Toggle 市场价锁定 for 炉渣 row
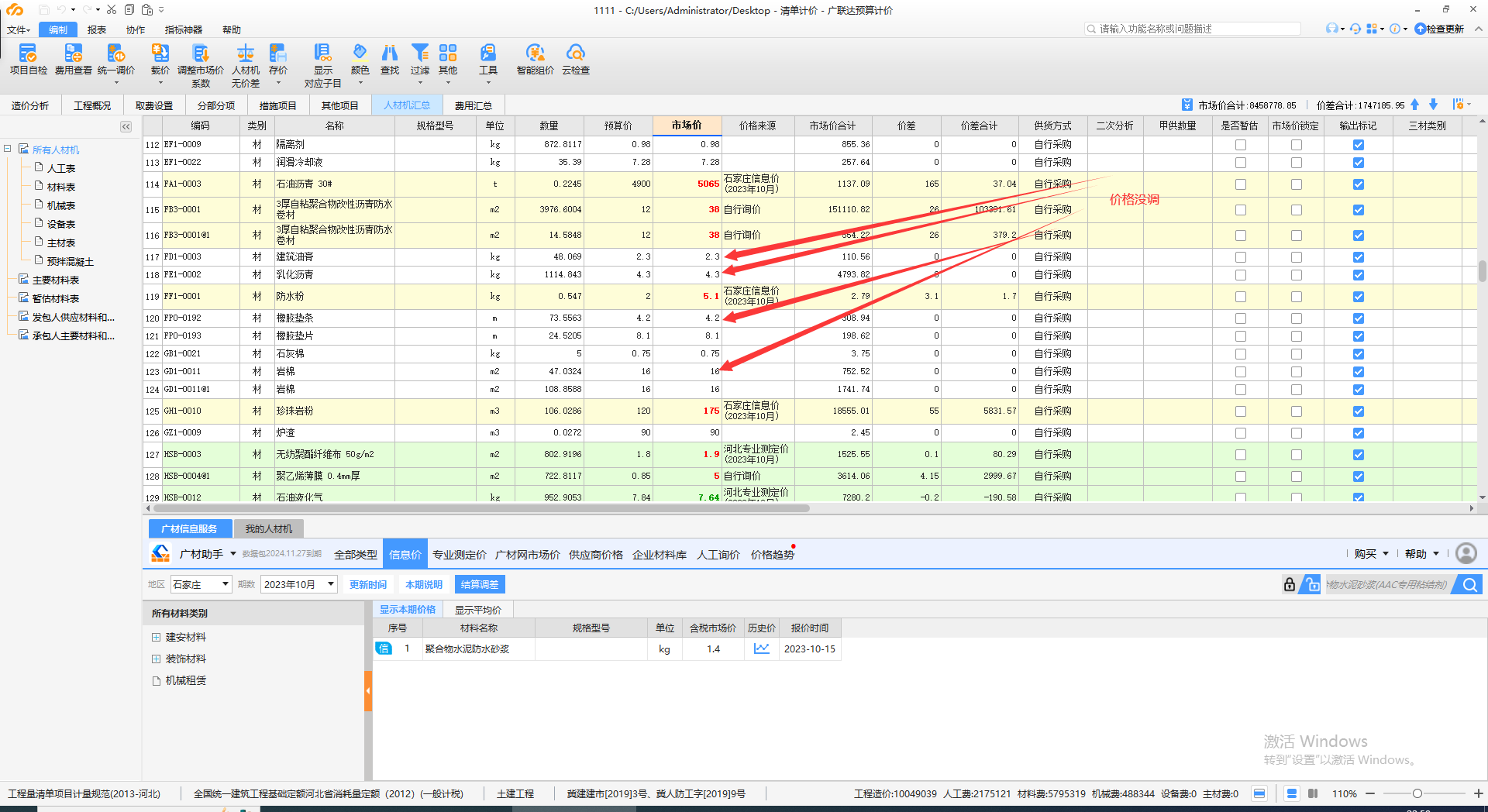Viewport: 1488px width, 812px height. [x=1297, y=433]
